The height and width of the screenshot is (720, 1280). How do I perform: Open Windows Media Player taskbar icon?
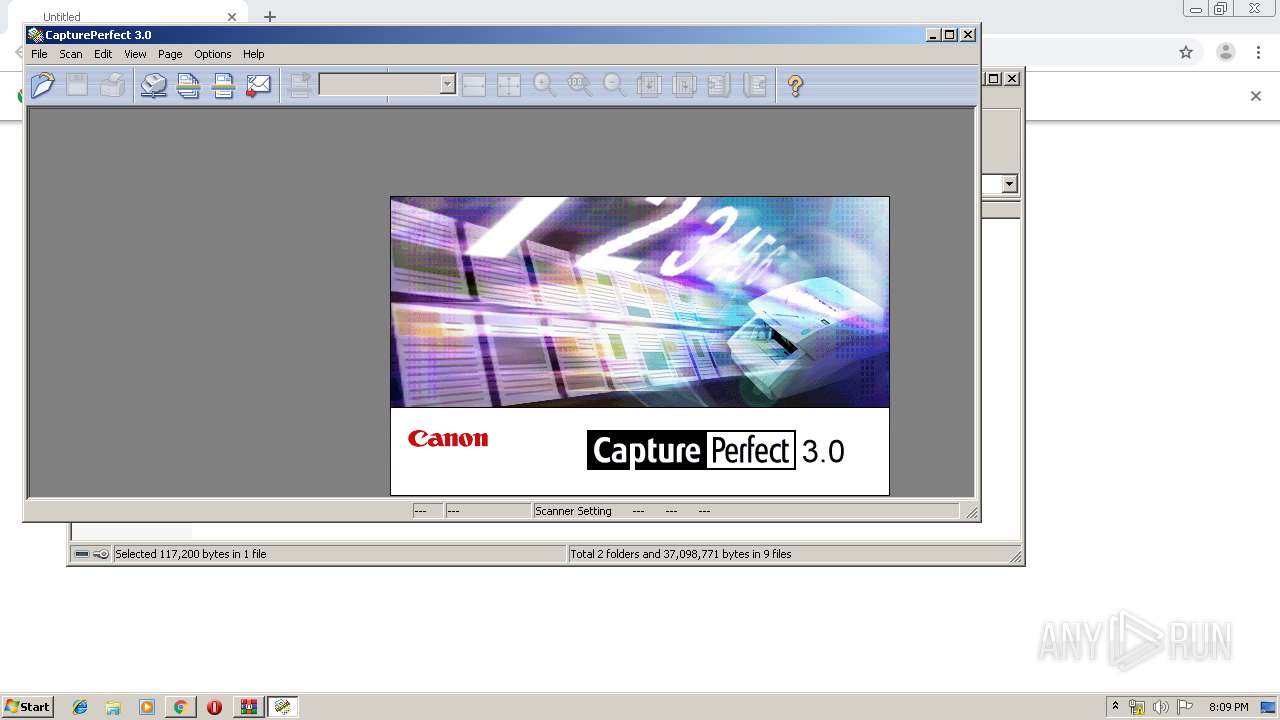(147, 707)
